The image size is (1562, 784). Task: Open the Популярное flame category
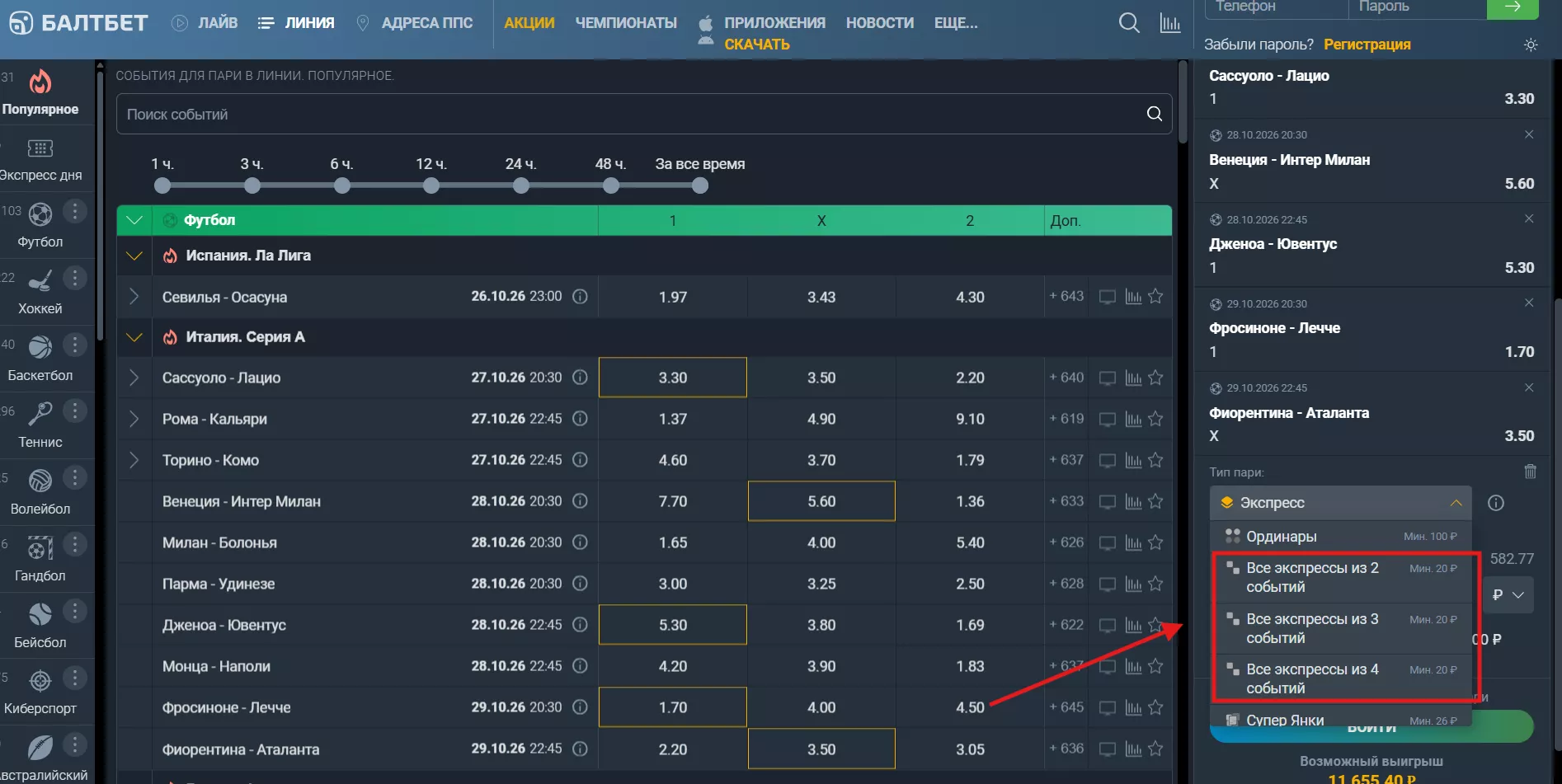(x=40, y=92)
